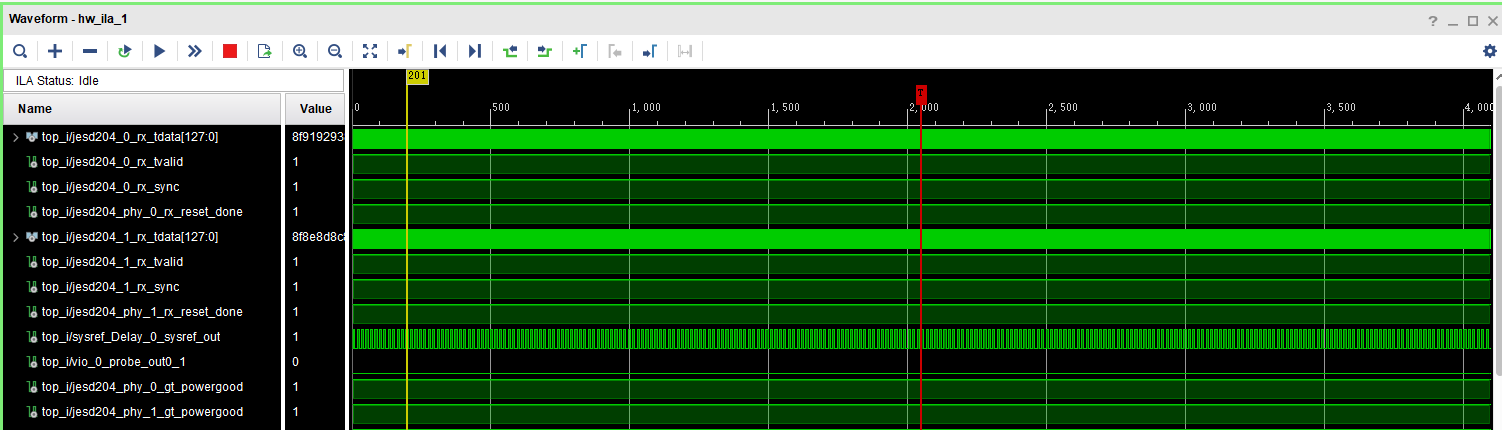The image size is (1502, 430).
Task: Run trigger for this ILA core
Action: (x=160, y=51)
